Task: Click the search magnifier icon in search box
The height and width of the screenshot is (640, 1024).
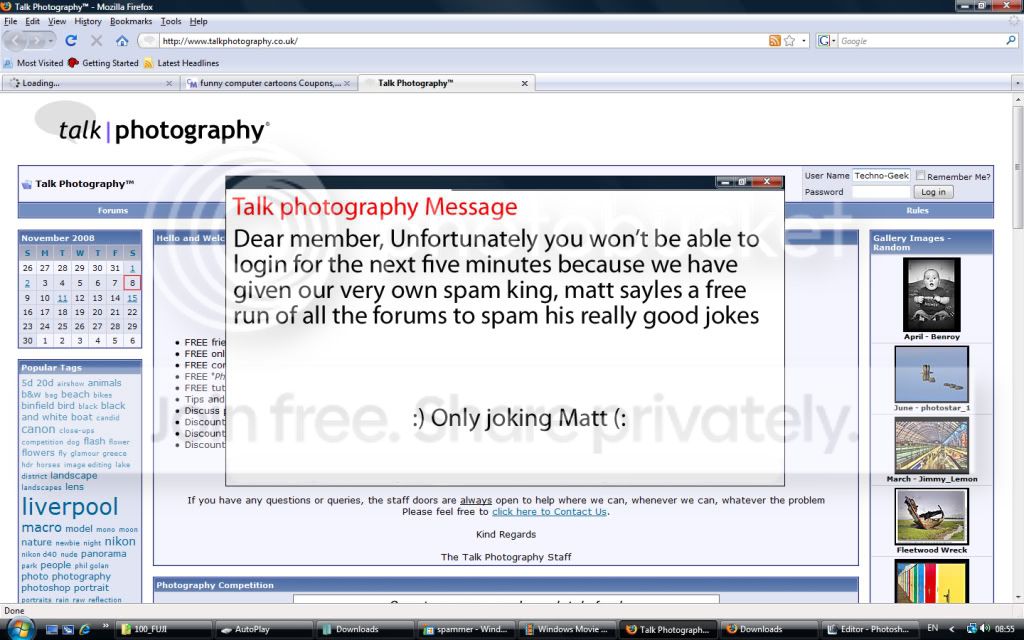Action: (x=1010, y=41)
